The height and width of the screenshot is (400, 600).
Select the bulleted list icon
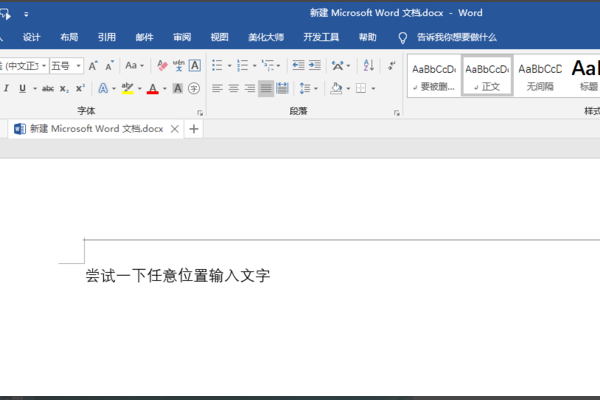(217, 66)
